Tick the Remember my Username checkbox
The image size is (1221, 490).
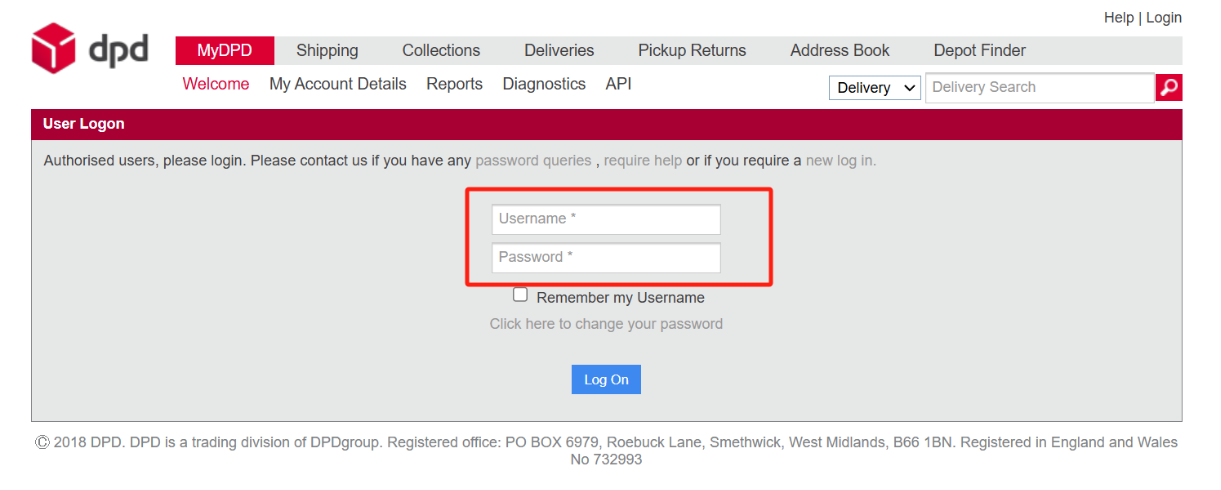click(520, 295)
